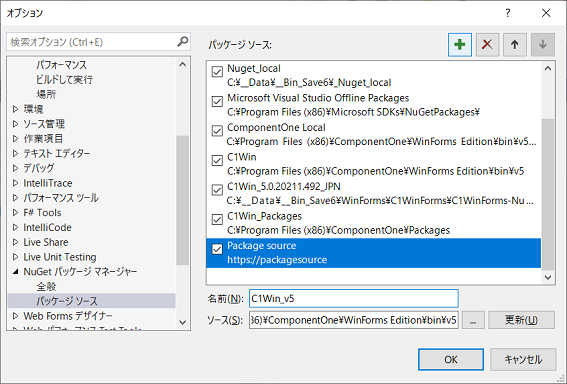Toggle the Package source checkbox
The image size is (567, 384).
(x=217, y=249)
